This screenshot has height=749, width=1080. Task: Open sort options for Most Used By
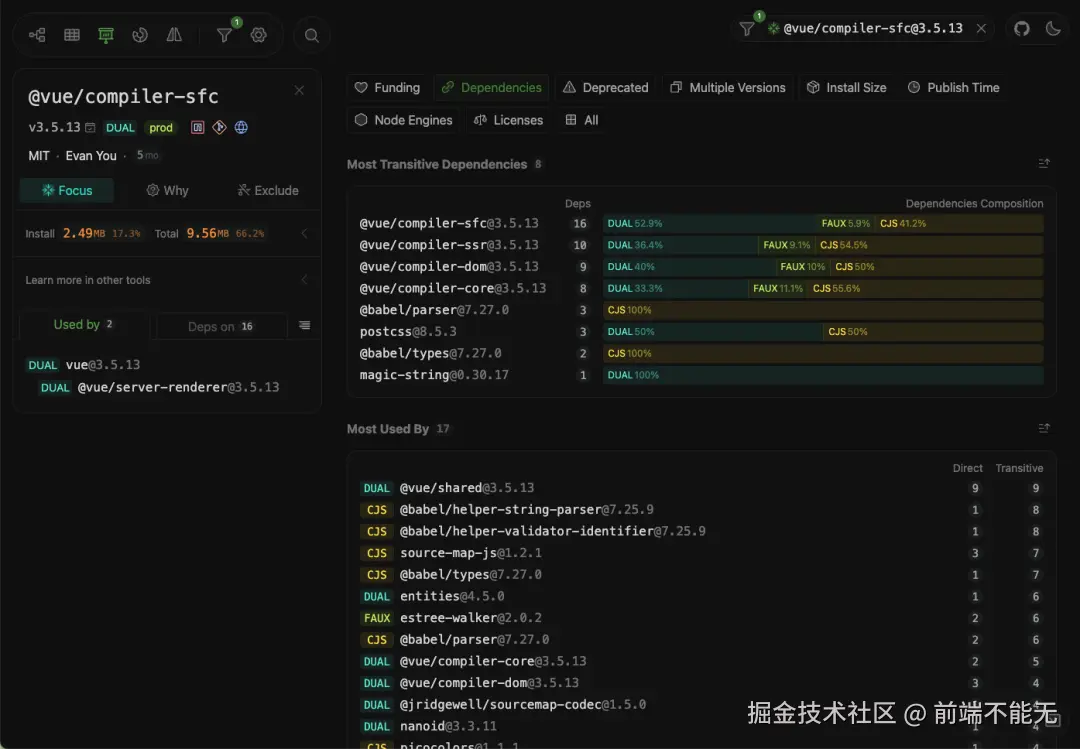(1043, 428)
